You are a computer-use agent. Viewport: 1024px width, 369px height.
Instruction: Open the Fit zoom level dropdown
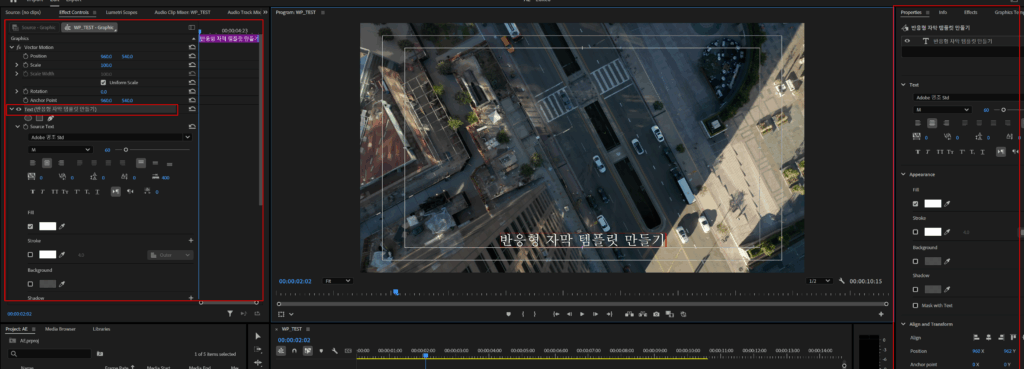click(x=338, y=281)
